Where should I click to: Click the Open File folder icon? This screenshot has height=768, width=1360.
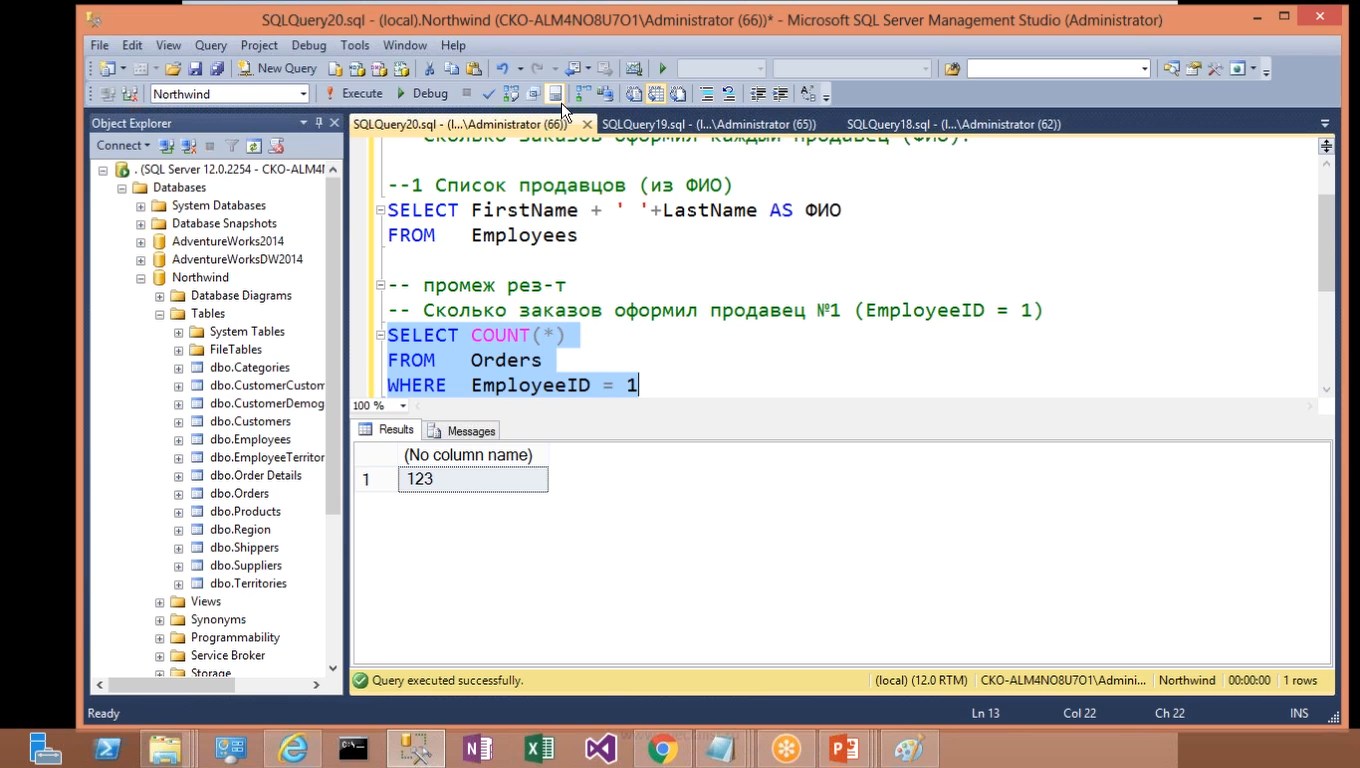(173, 69)
